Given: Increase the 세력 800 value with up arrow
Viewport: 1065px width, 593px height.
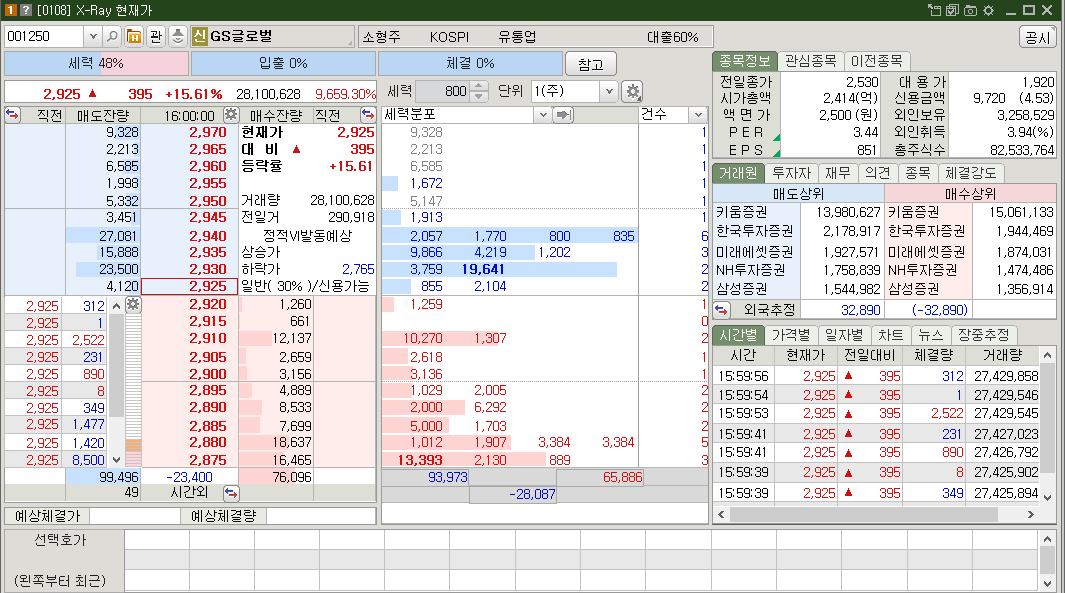Looking at the screenshot, I should pos(479,86).
